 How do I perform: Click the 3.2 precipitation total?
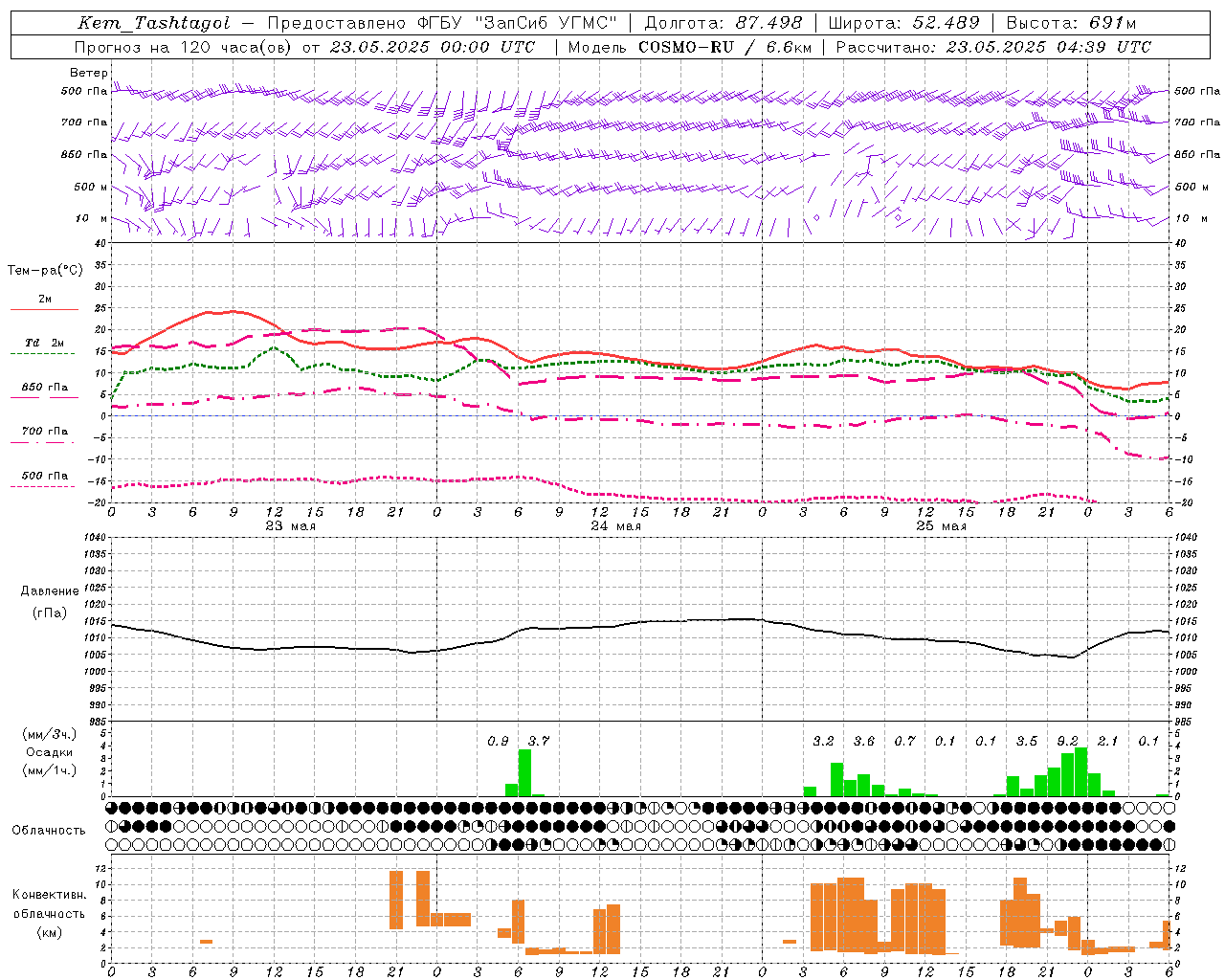tap(823, 742)
